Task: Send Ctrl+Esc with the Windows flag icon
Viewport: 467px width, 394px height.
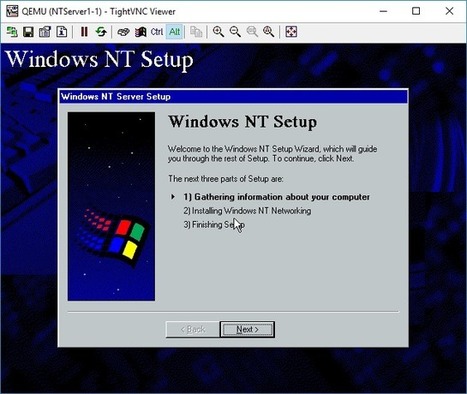Action: [x=140, y=32]
